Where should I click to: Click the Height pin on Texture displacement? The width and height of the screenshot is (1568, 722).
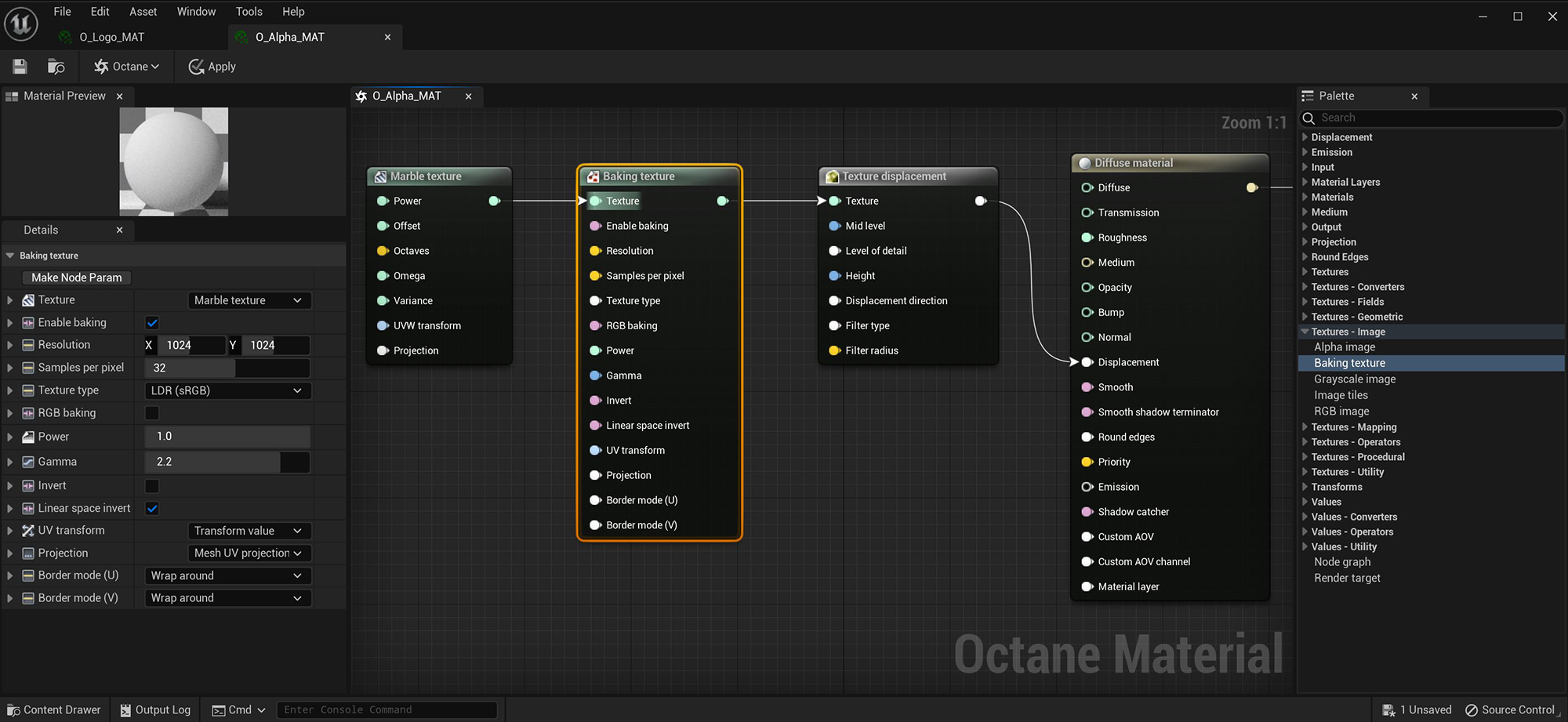point(834,276)
